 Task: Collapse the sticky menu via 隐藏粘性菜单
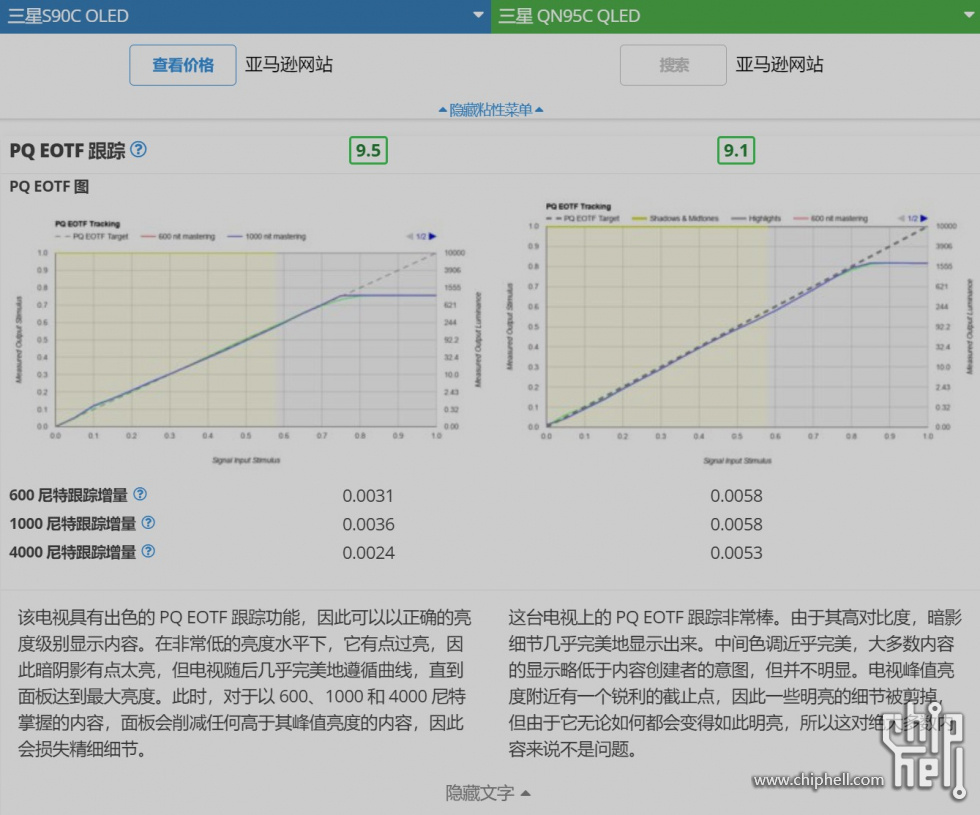[491, 110]
